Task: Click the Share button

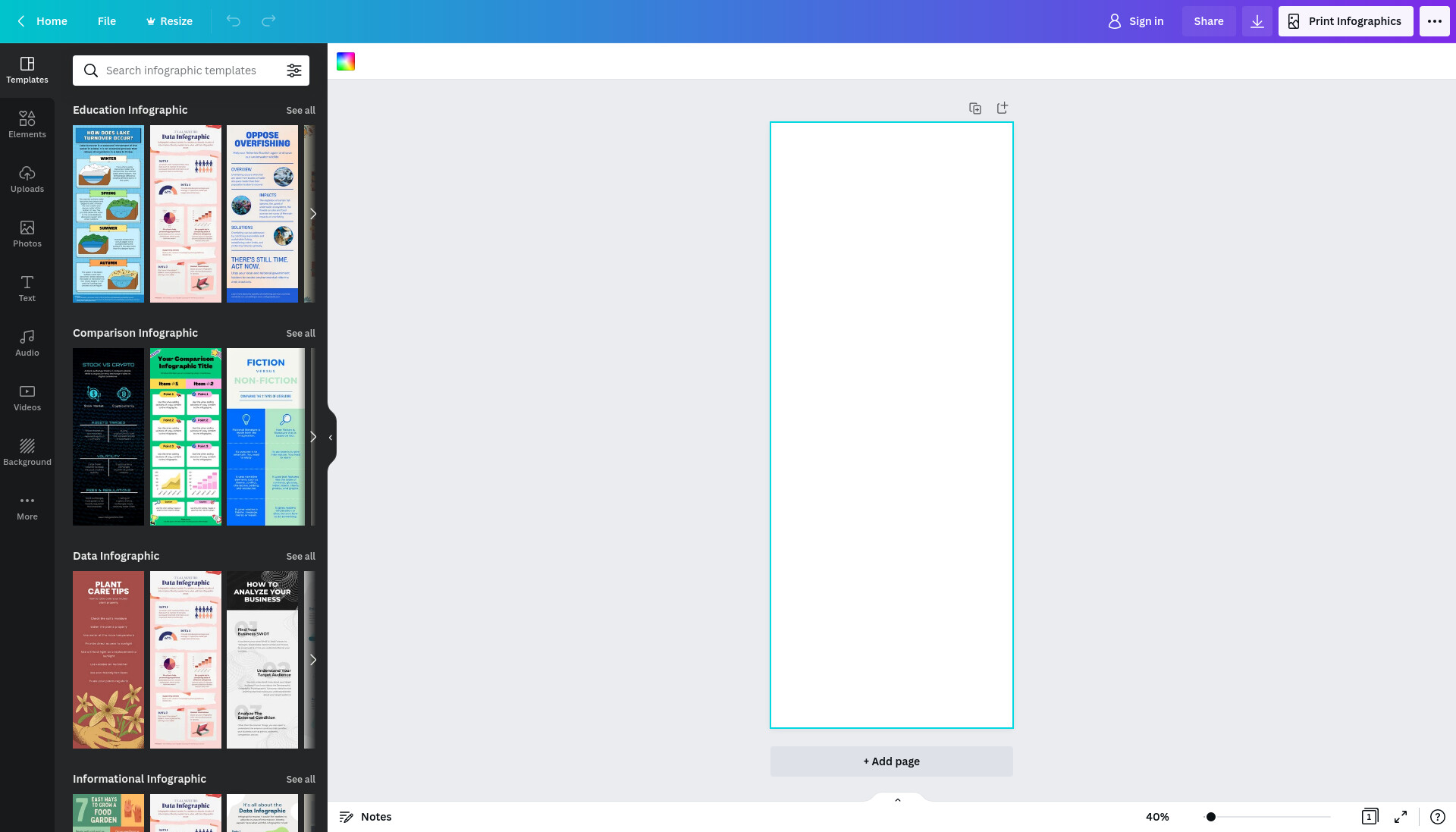Action: pyautogui.click(x=1209, y=21)
